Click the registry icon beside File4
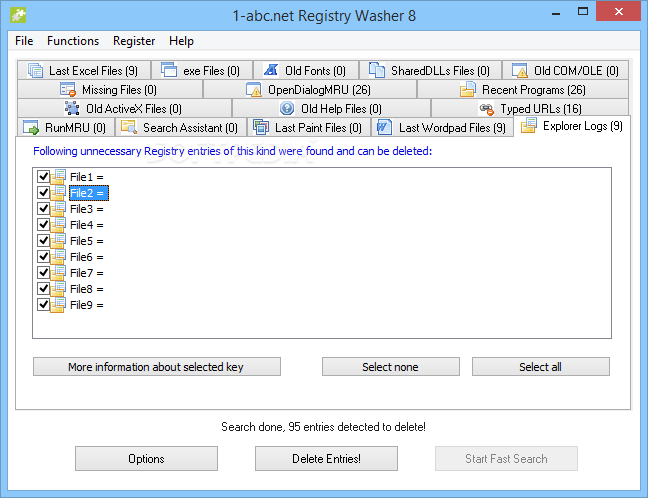The width and height of the screenshot is (648, 498). (x=58, y=225)
